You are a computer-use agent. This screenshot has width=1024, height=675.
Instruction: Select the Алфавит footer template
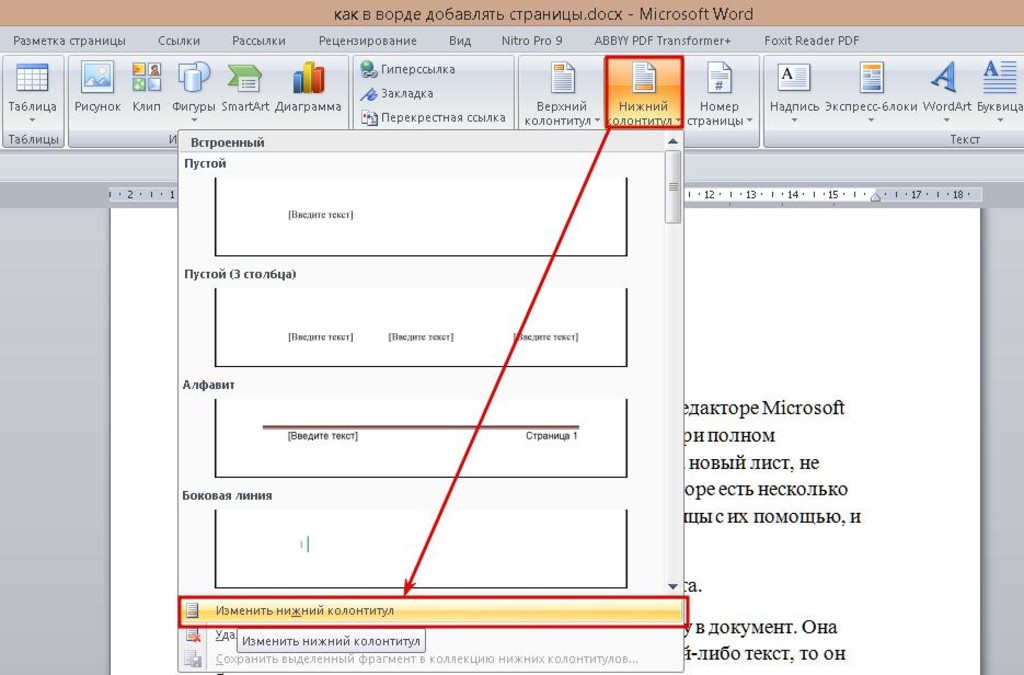pos(421,436)
